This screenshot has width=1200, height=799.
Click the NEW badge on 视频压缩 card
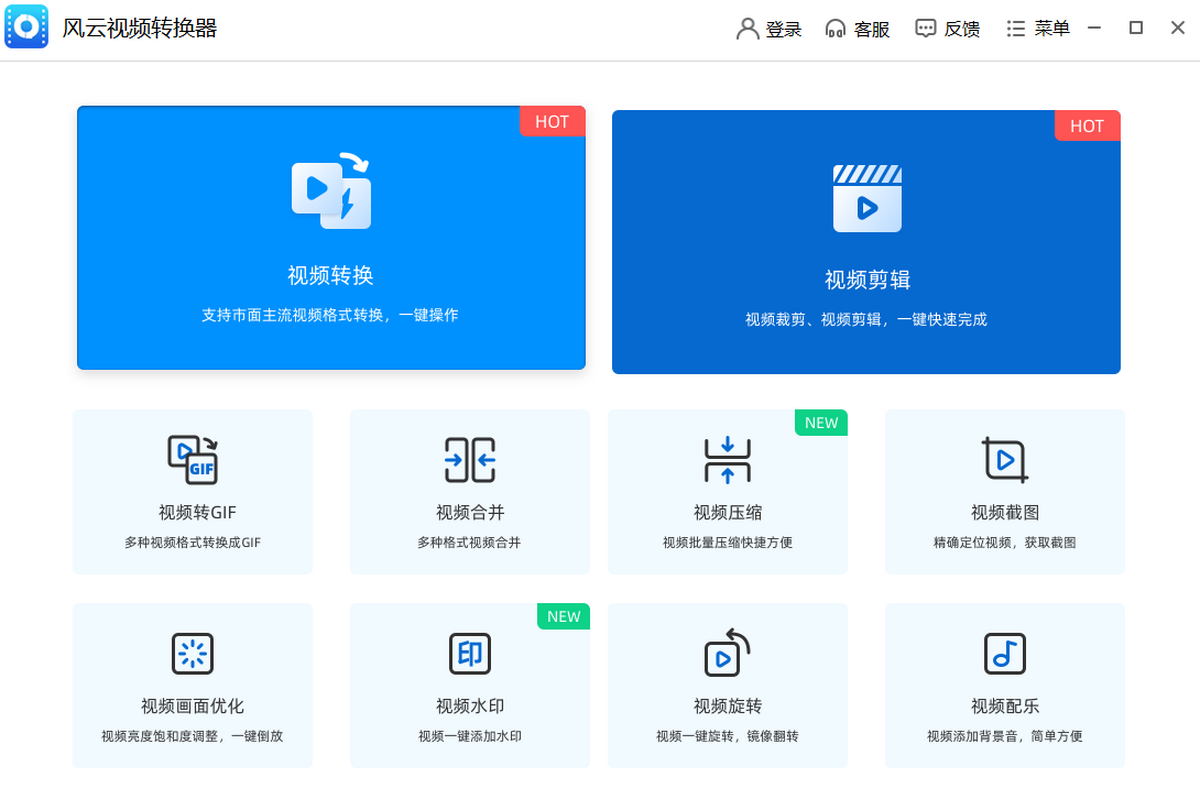821,423
